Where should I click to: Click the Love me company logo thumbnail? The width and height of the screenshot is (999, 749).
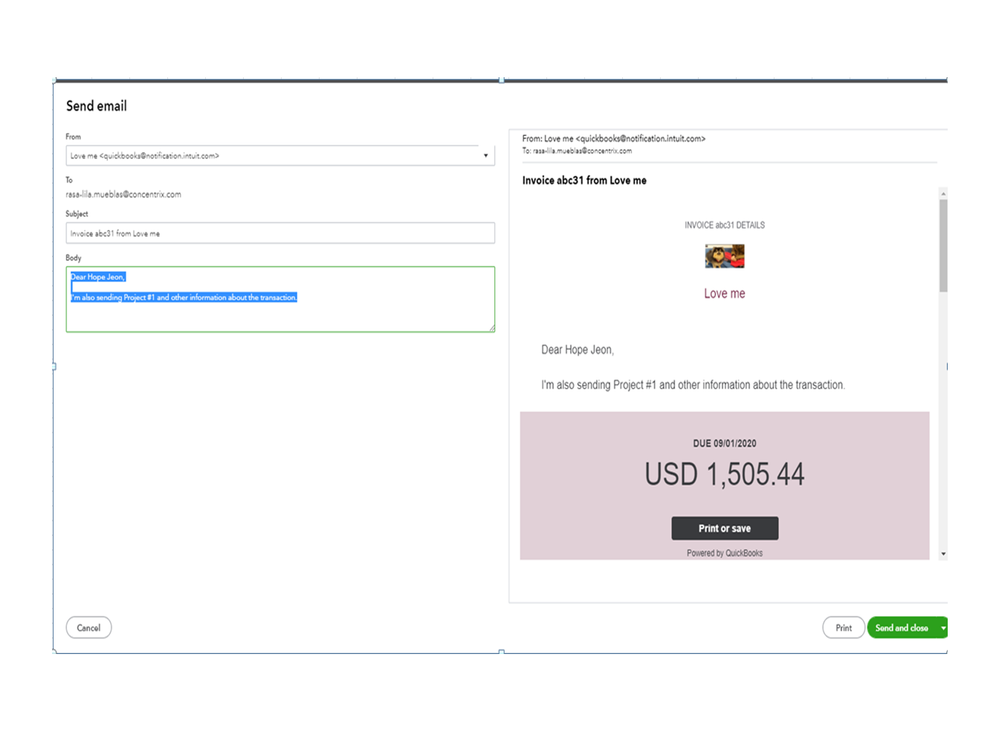724,256
